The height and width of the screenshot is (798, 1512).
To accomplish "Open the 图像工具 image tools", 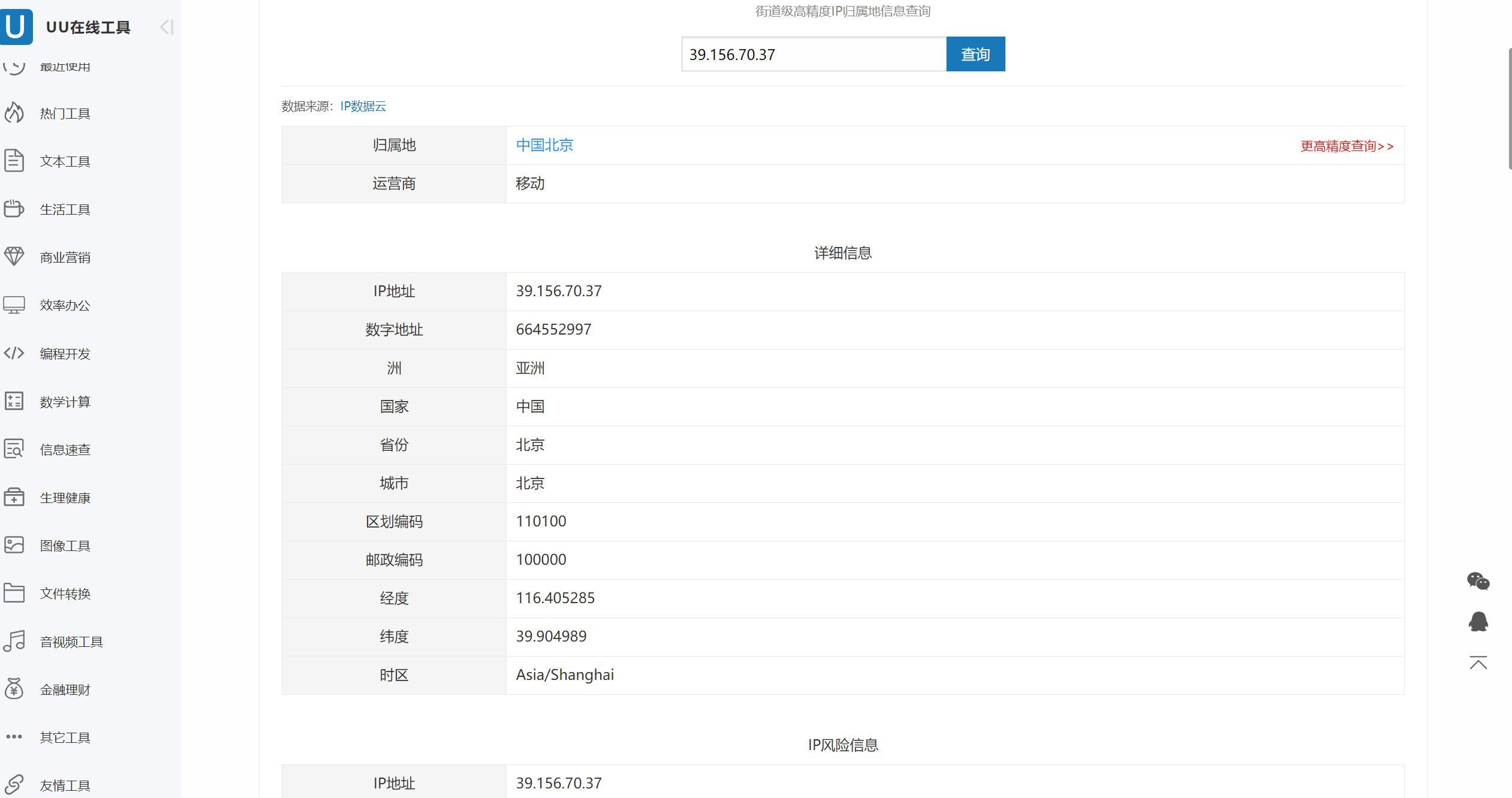I will click(65, 546).
